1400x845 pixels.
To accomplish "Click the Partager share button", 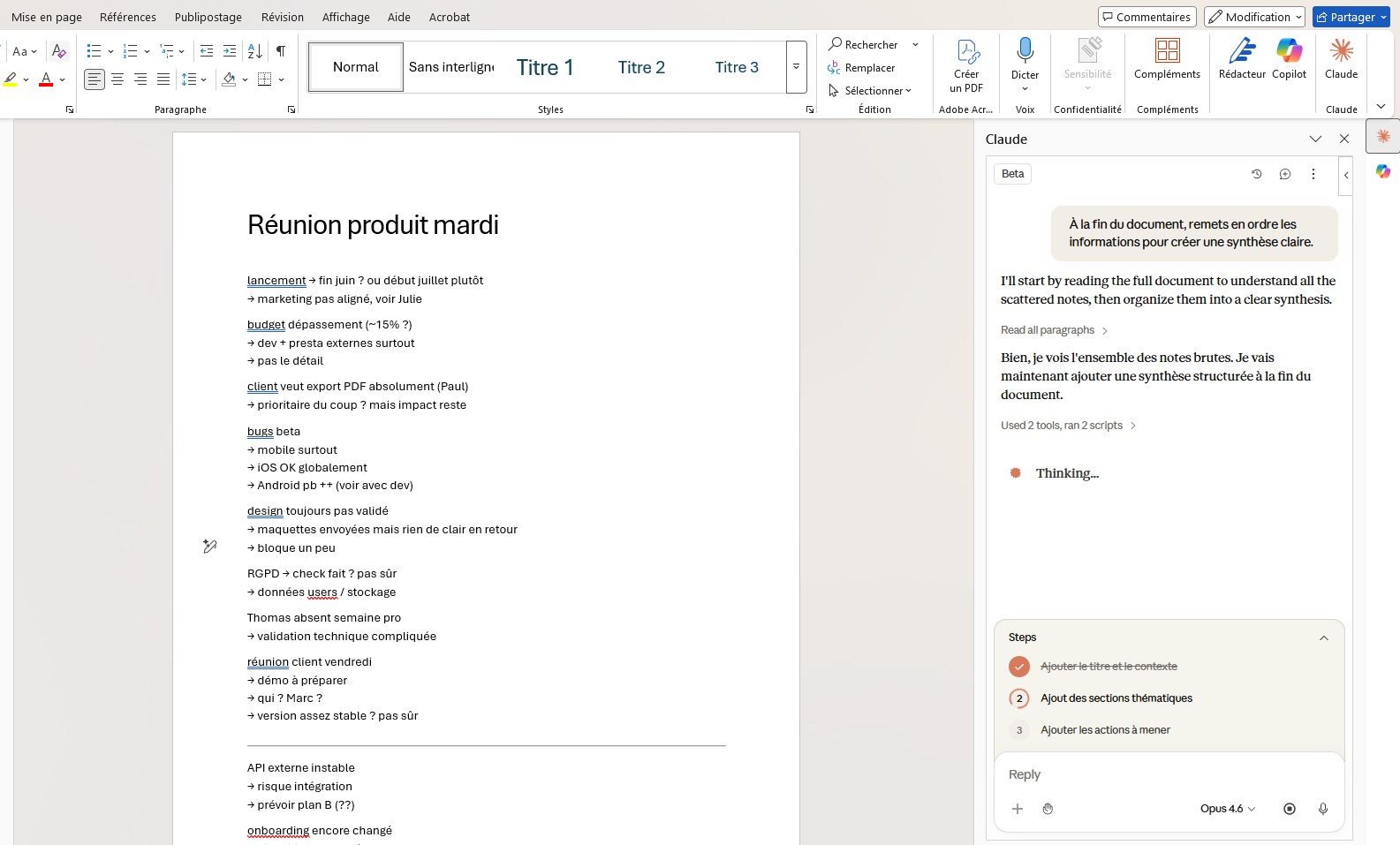I will pos(1344,17).
